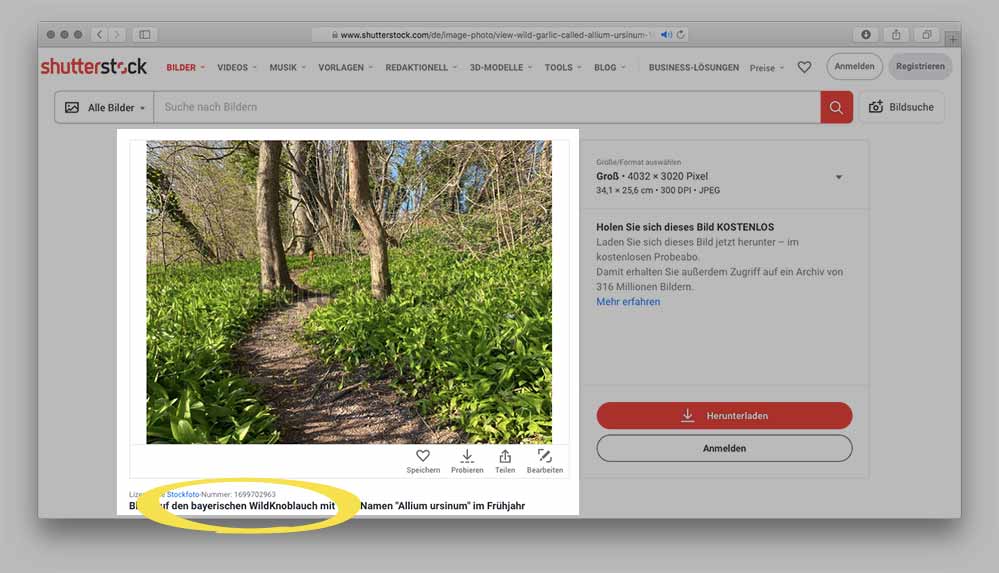Open favorites heart icon in header

point(804,68)
